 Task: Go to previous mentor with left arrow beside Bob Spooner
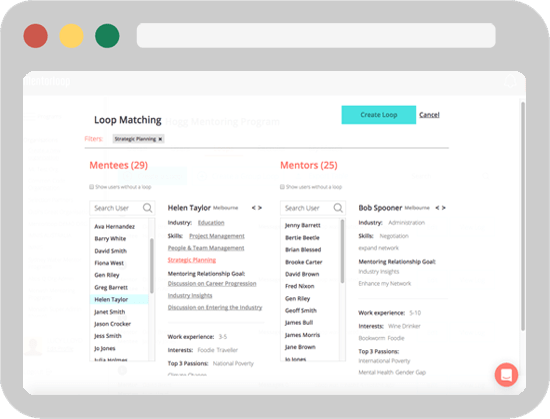click(x=437, y=208)
